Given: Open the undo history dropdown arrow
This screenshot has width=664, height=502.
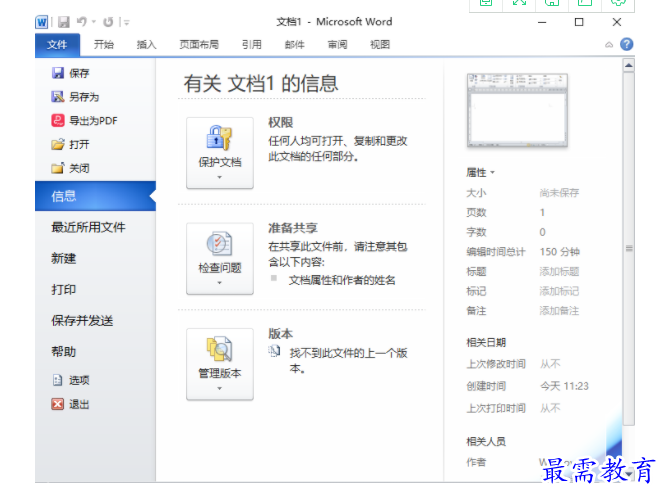Looking at the screenshot, I should (94, 22).
